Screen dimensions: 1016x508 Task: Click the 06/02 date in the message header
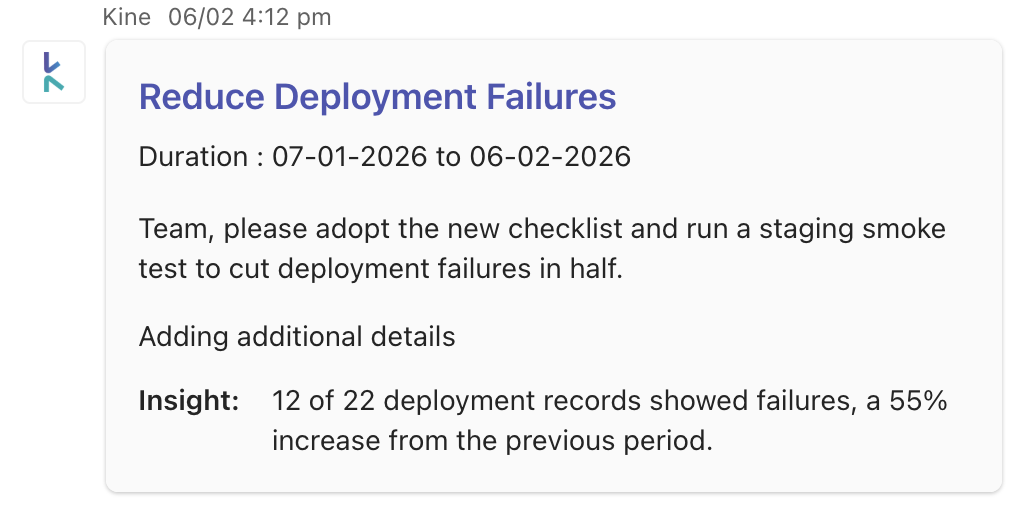click(x=194, y=17)
